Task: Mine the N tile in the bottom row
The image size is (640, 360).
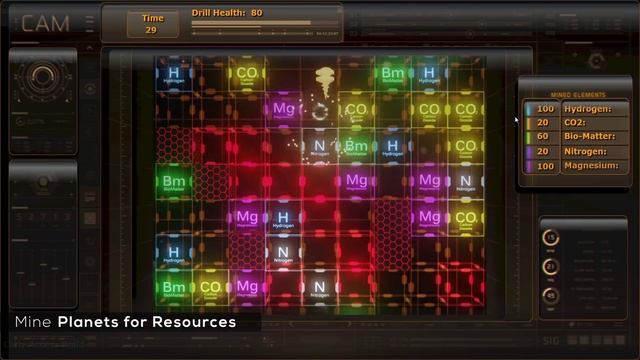Action: click(320, 288)
